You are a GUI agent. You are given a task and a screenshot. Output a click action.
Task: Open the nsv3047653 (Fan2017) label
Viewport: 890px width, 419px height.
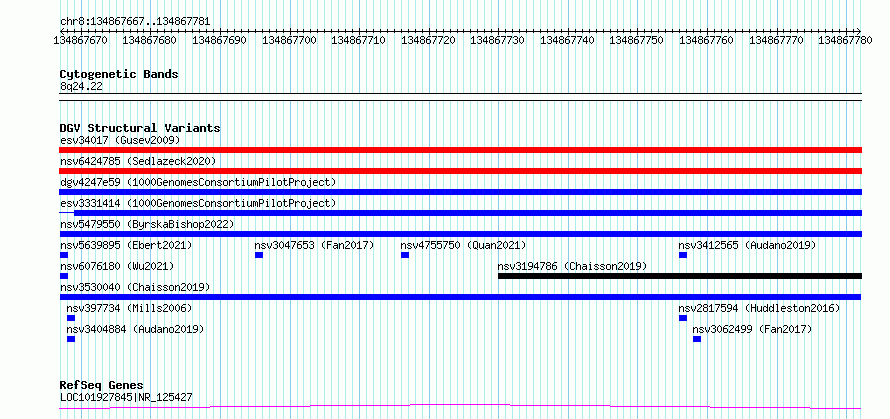[314, 245]
